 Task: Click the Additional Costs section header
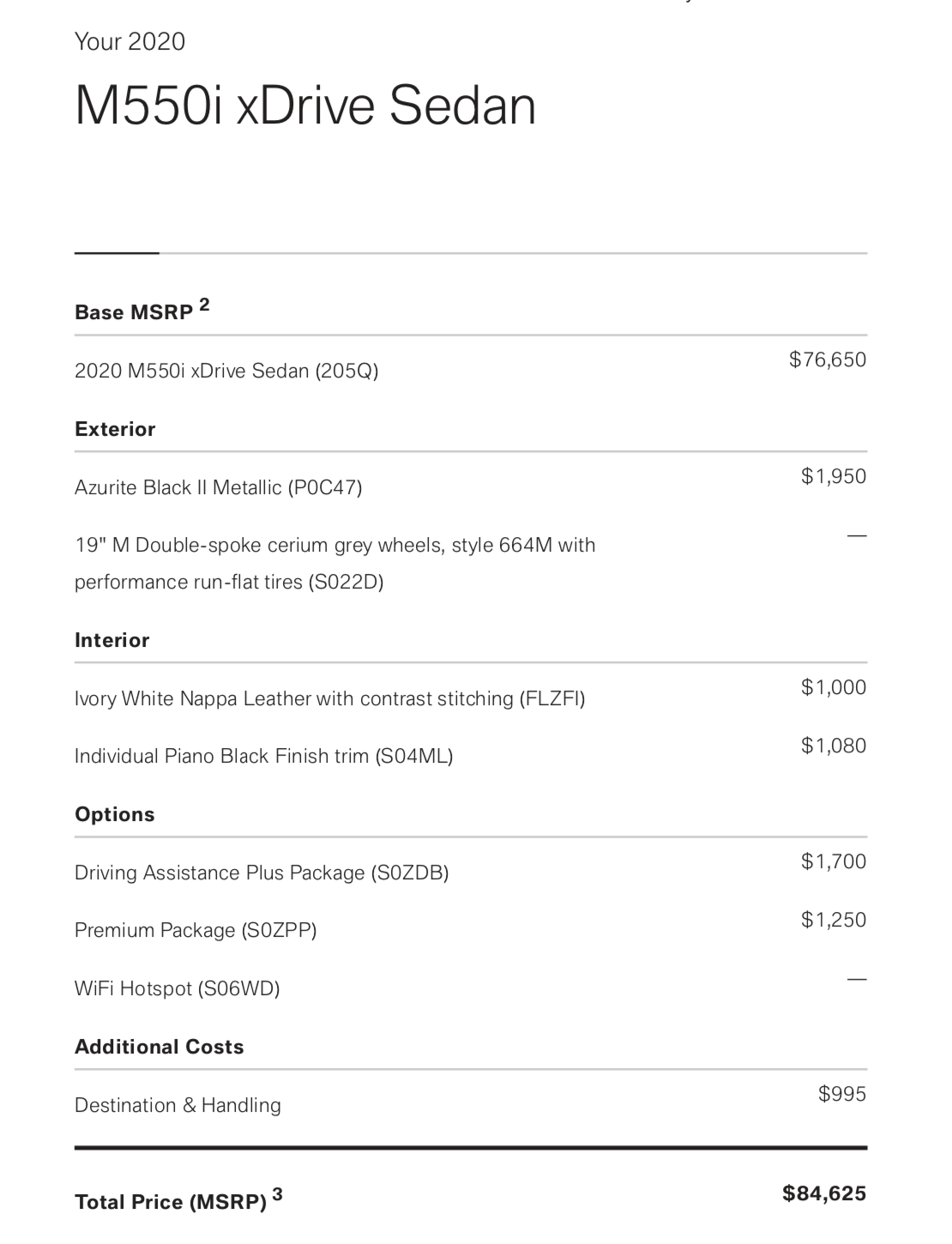pyautogui.click(x=160, y=1047)
